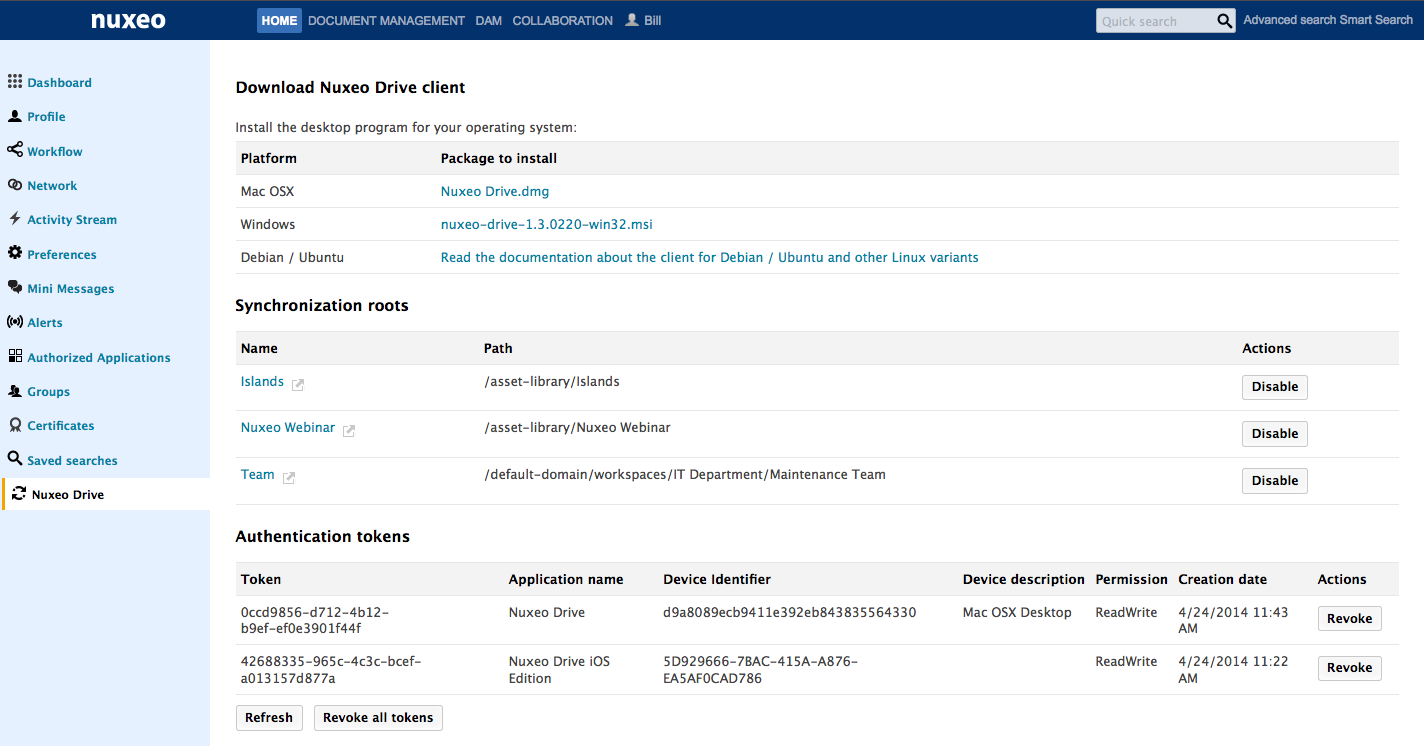The image size is (1424, 746).
Task: Download Nuxeo Drive.dmg package
Action: [495, 191]
